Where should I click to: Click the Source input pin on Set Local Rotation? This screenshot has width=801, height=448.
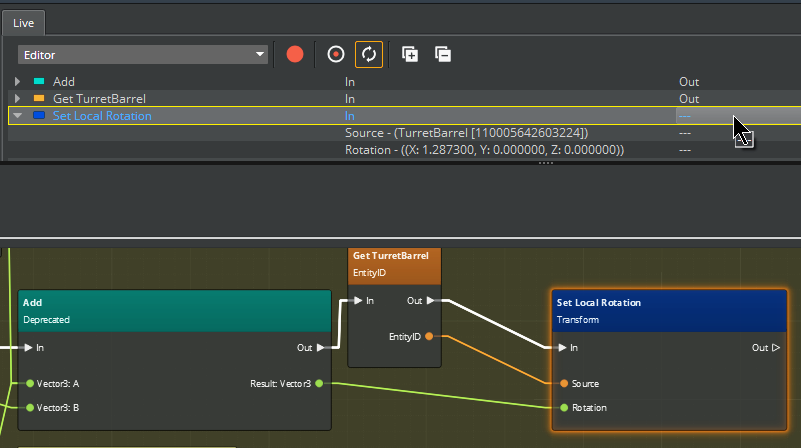coord(564,383)
